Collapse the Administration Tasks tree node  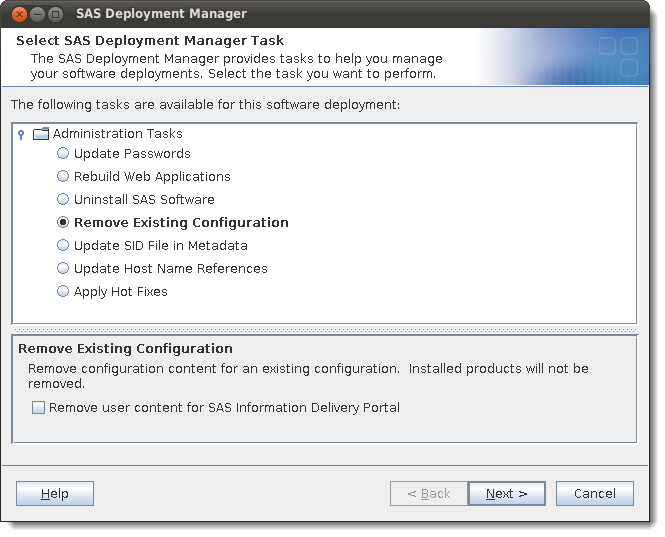(x=21, y=135)
